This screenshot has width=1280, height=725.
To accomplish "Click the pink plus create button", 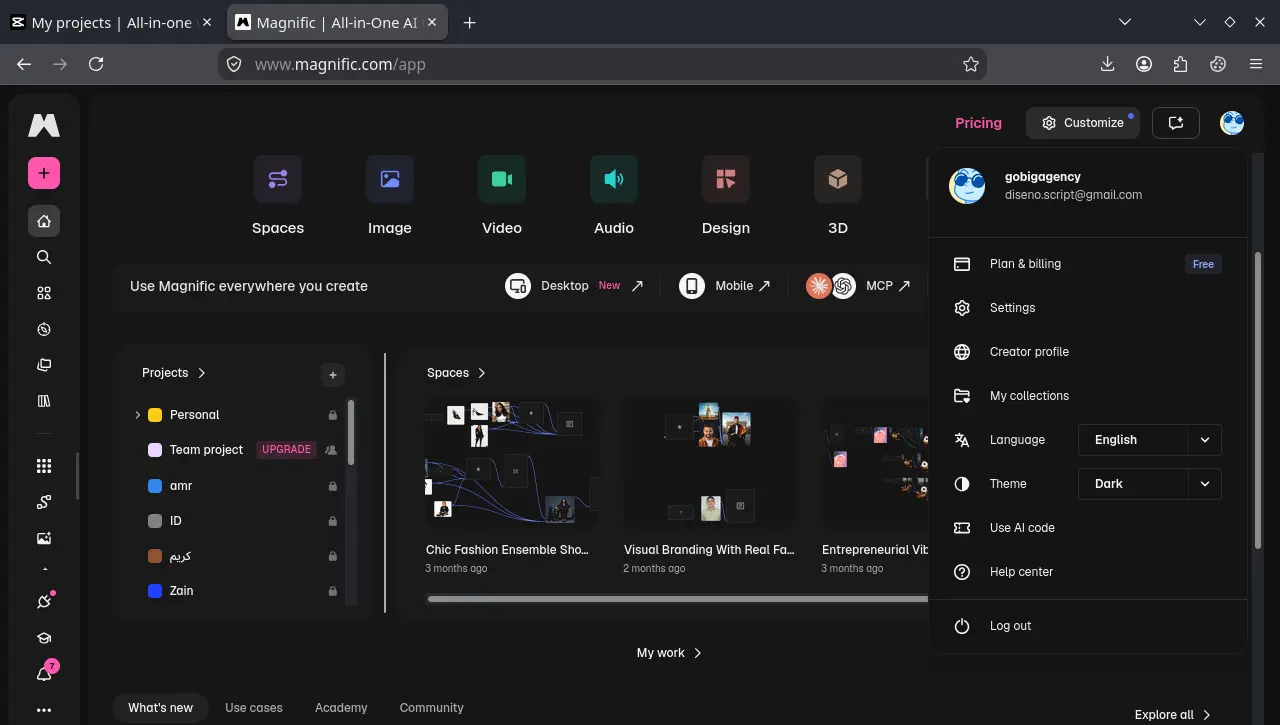I will tap(44, 173).
